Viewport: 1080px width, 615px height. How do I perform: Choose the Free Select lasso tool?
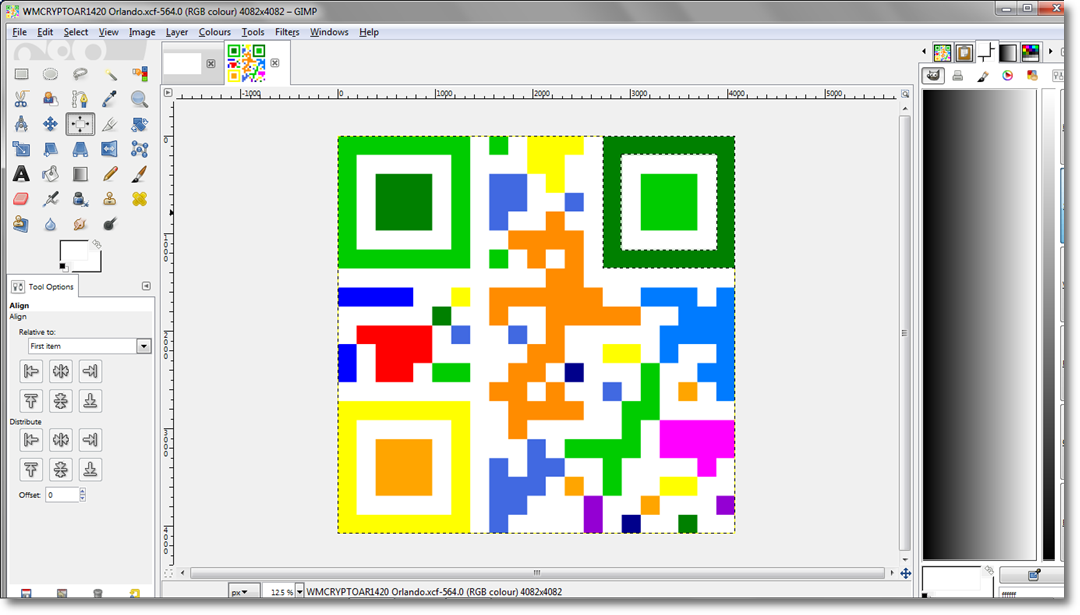click(x=80, y=74)
